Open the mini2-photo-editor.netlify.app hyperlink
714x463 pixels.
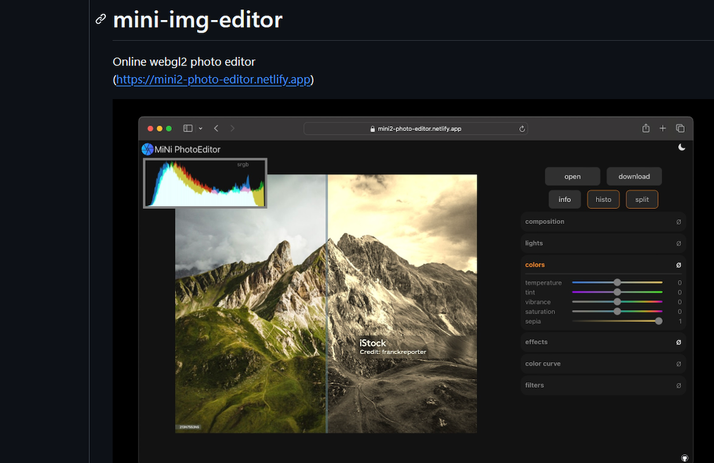[x=213, y=80]
